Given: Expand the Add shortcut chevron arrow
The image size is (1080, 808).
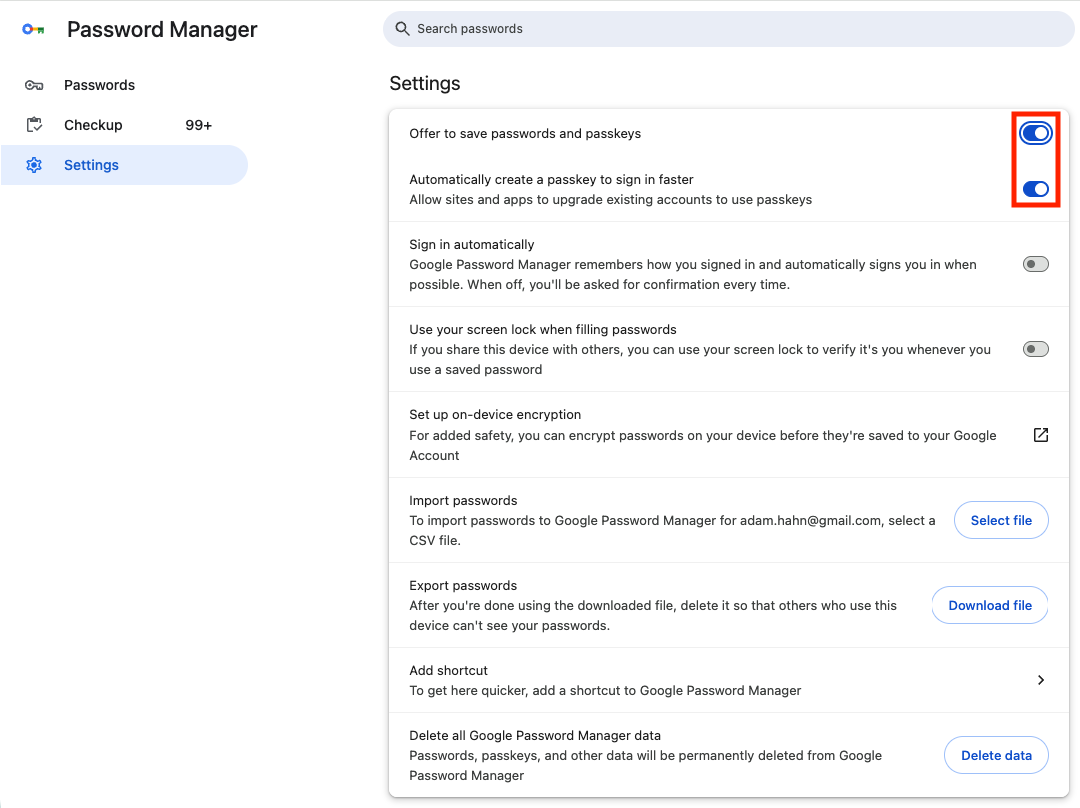Looking at the screenshot, I should click(1041, 680).
